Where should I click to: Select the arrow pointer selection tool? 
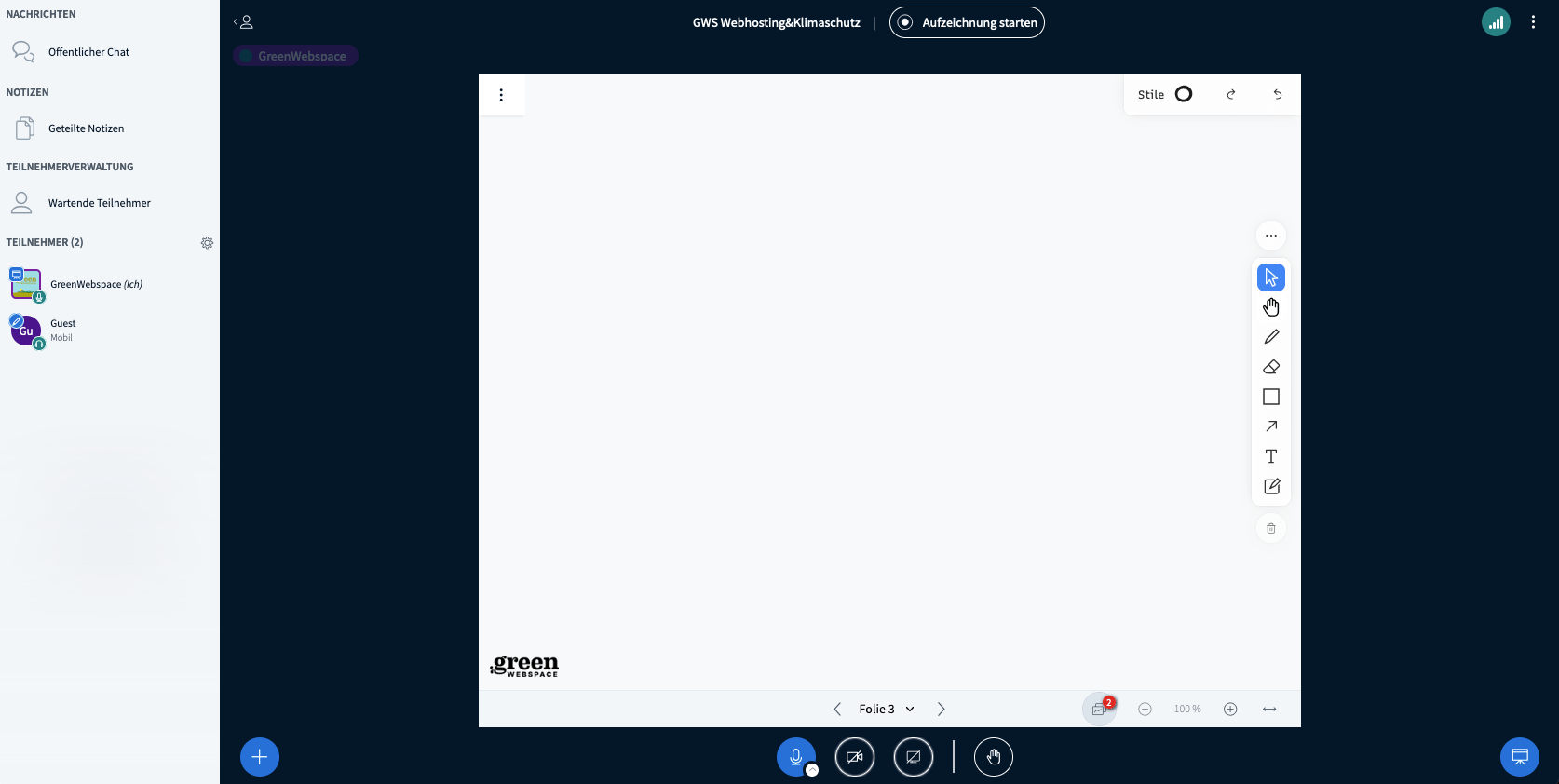(1271, 277)
